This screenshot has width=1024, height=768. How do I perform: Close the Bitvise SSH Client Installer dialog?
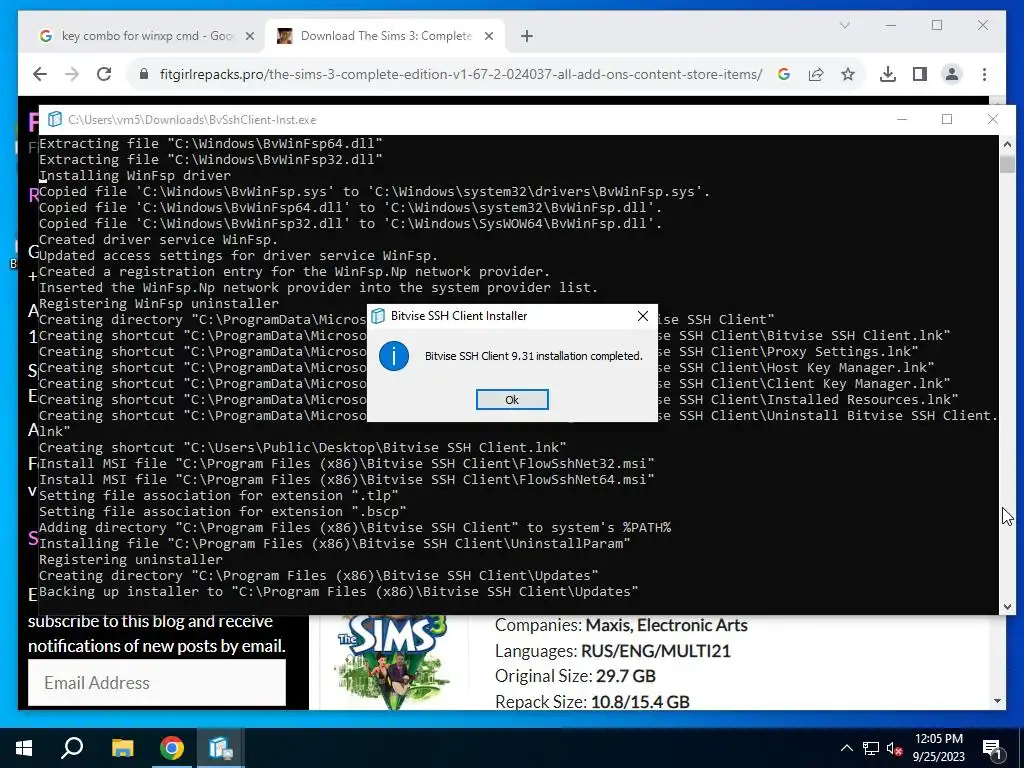643,316
